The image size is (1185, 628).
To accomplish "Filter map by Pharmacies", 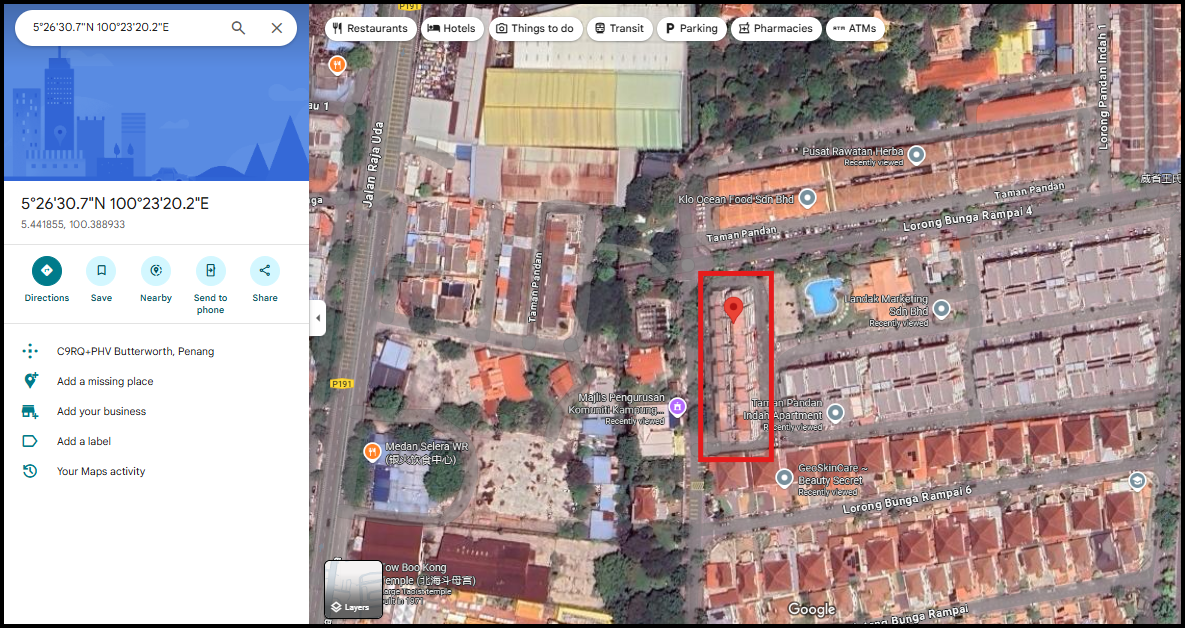I will tap(775, 29).
